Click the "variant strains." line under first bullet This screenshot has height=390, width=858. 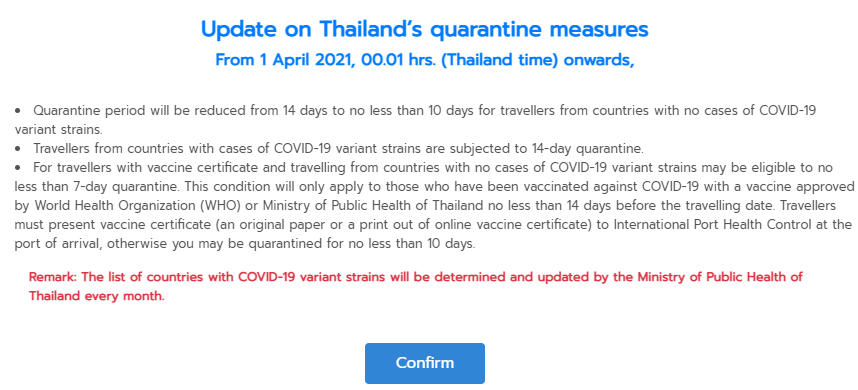pos(58,130)
